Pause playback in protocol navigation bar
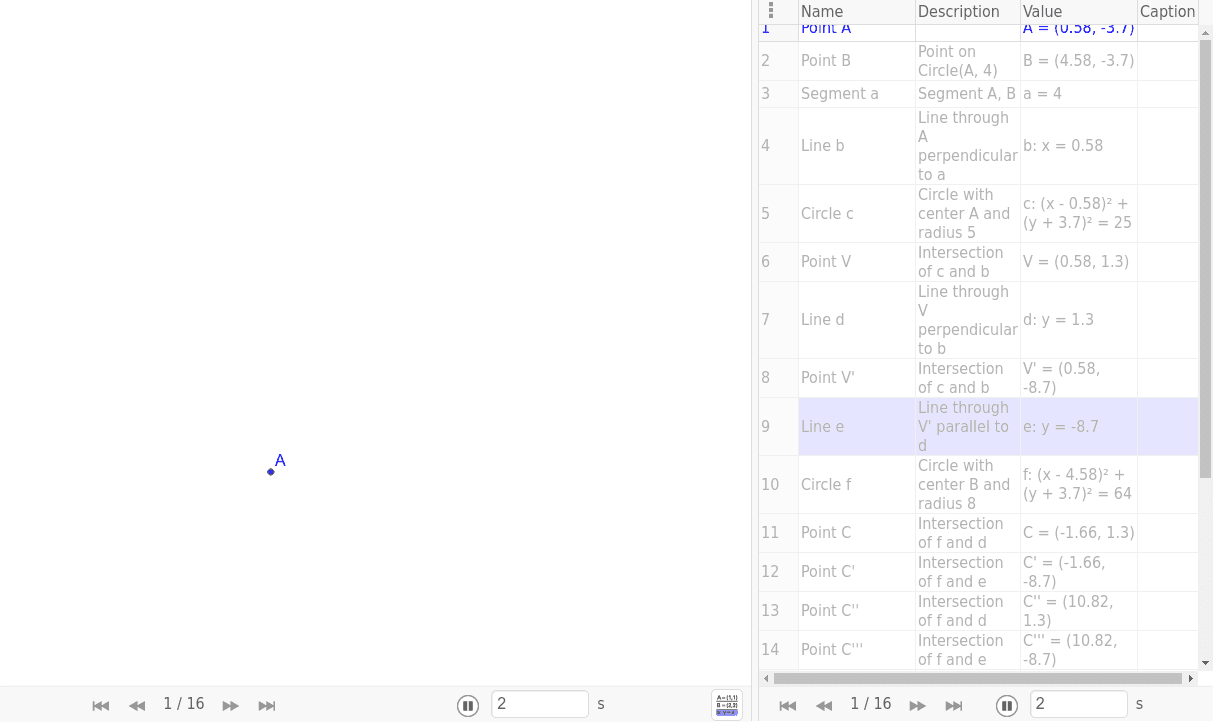Image resolution: width=1215 pixels, height=723 pixels. [x=1007, y=706]
